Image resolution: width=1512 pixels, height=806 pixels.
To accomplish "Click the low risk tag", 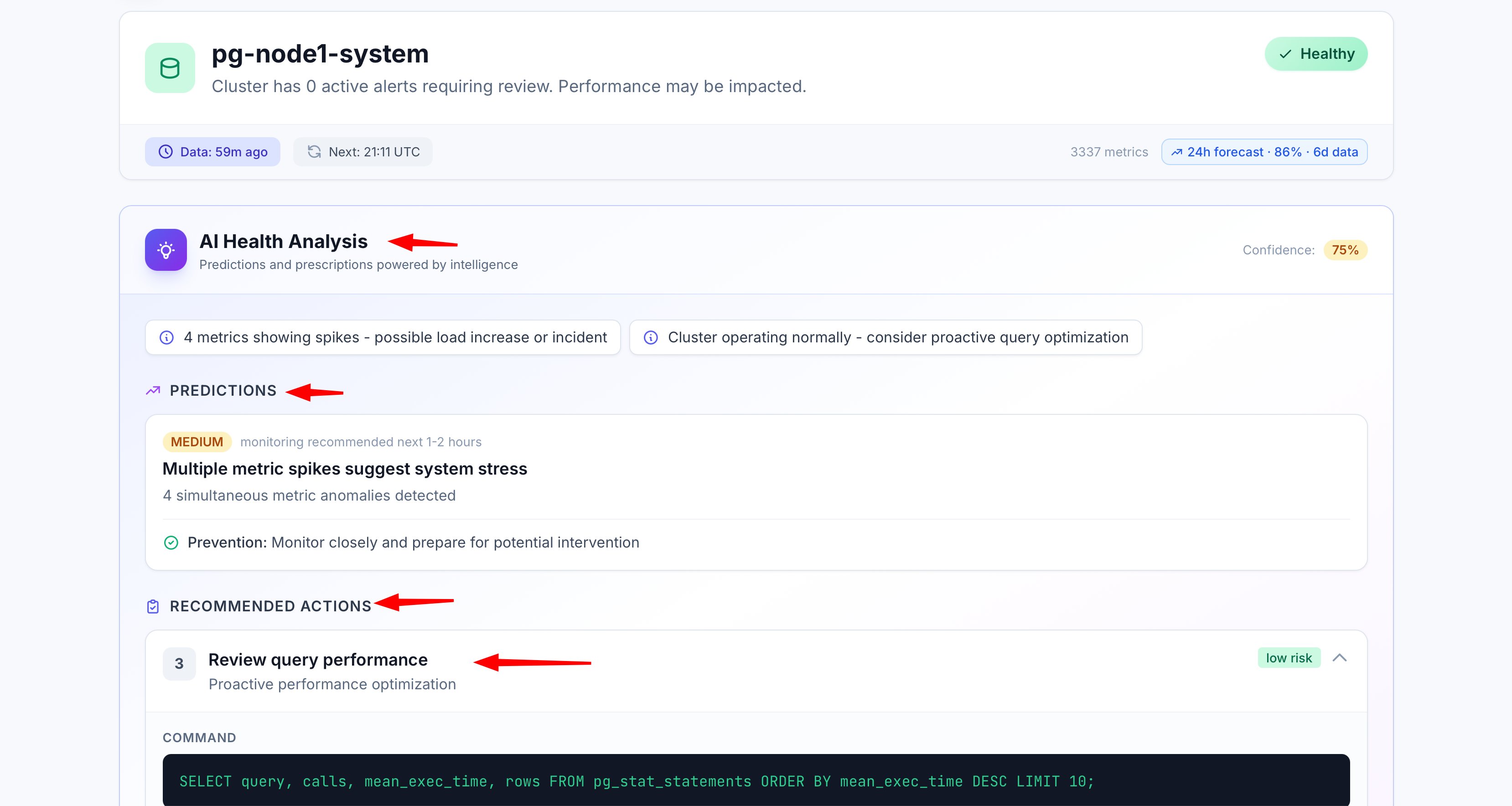I will click(x=1289, y=658).
